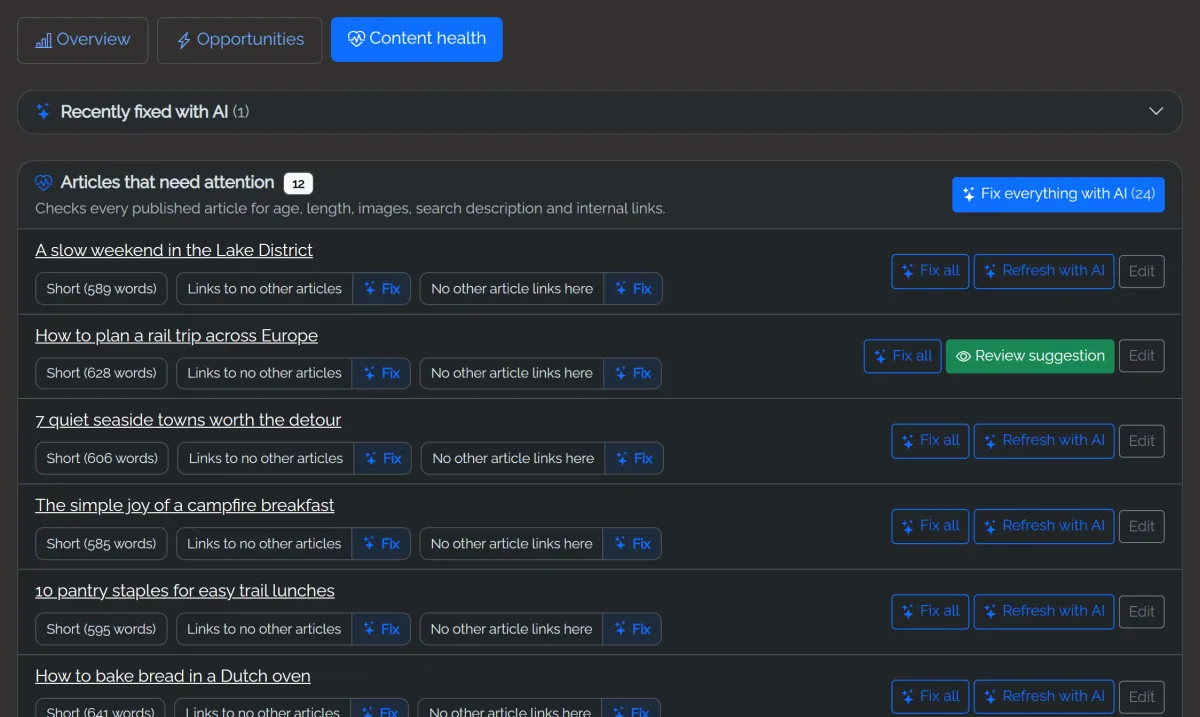Edit the seaside towns article
Screen dimensions: 1200x717
point(1142,441)
